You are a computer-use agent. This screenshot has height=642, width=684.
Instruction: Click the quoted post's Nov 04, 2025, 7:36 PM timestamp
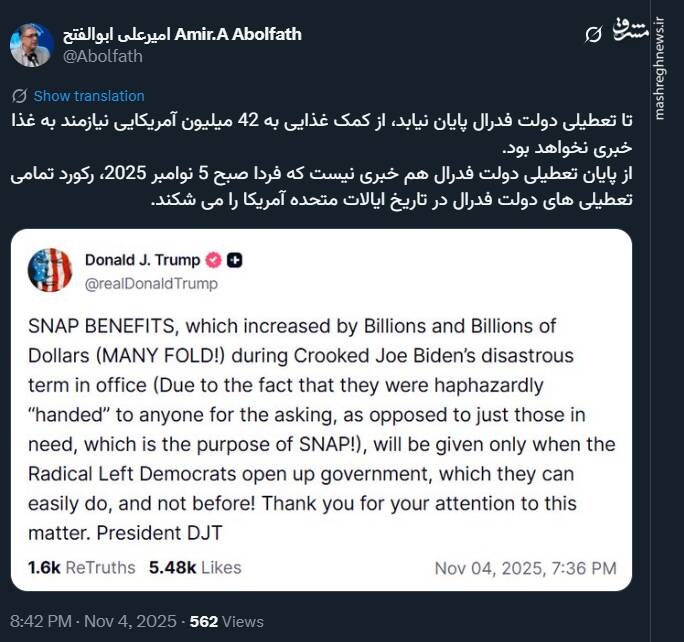coord(525,568)
